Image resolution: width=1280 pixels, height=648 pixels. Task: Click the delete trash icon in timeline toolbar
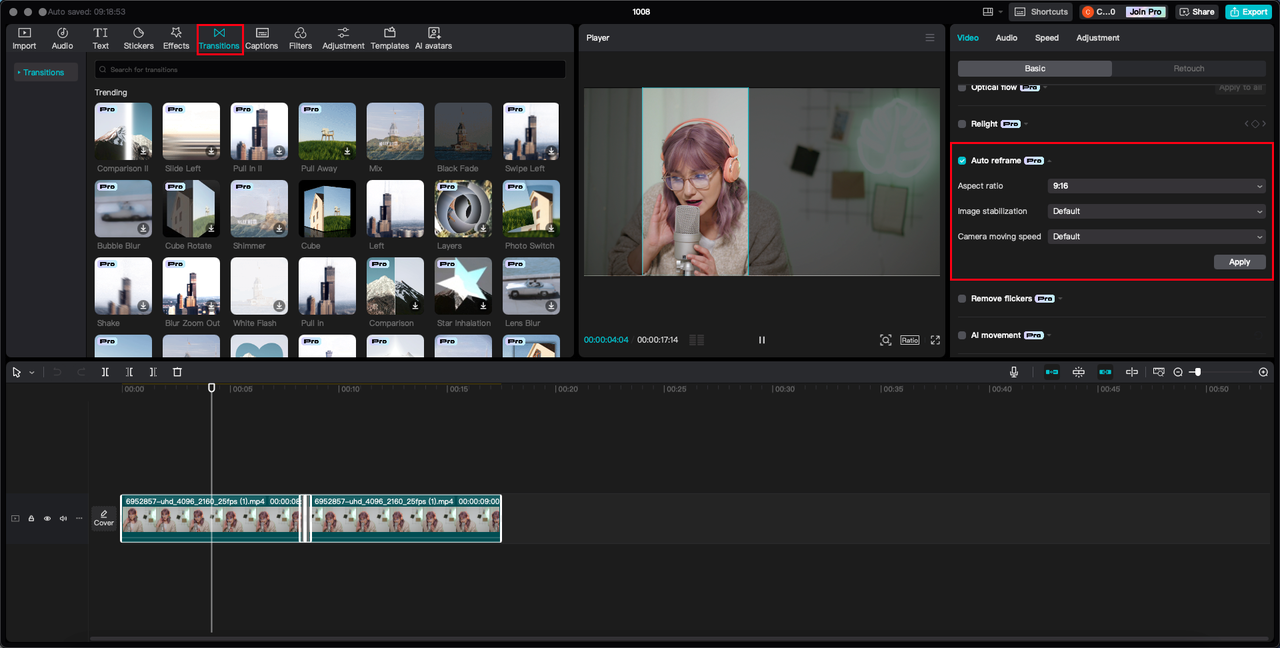[x=177, y=372]
